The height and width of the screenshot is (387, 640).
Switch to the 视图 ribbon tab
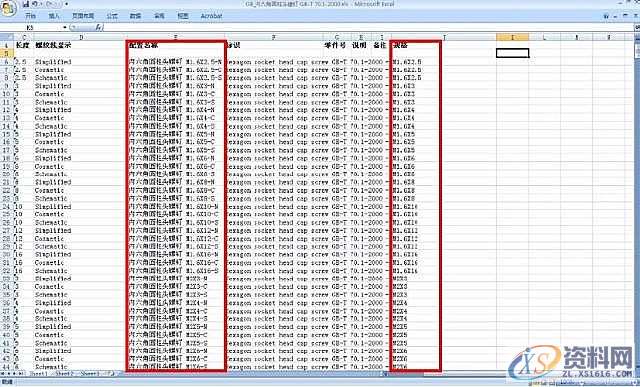click(182, 16)
